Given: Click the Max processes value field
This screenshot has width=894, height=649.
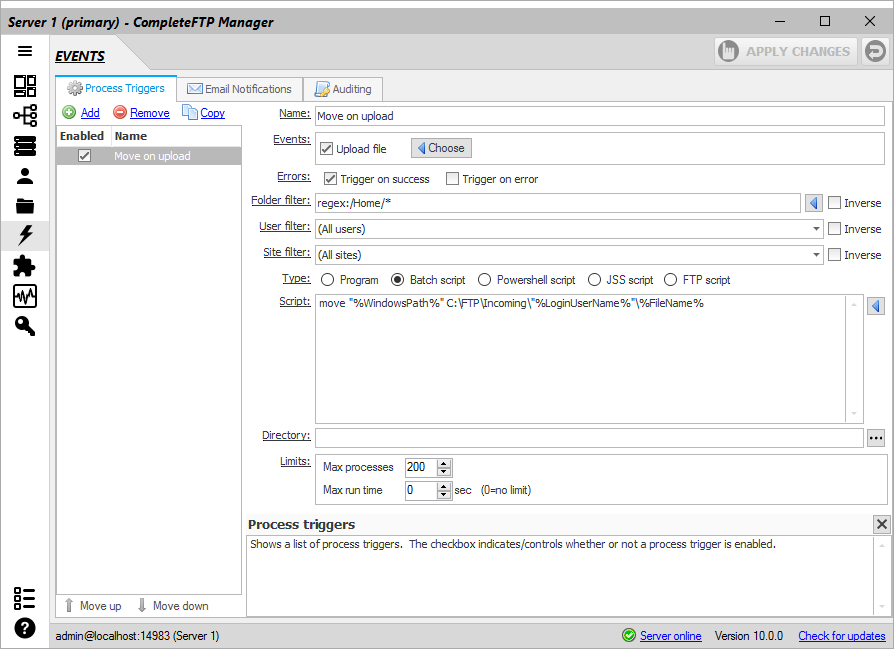Looking at the screenshot, I should [421, 468].
